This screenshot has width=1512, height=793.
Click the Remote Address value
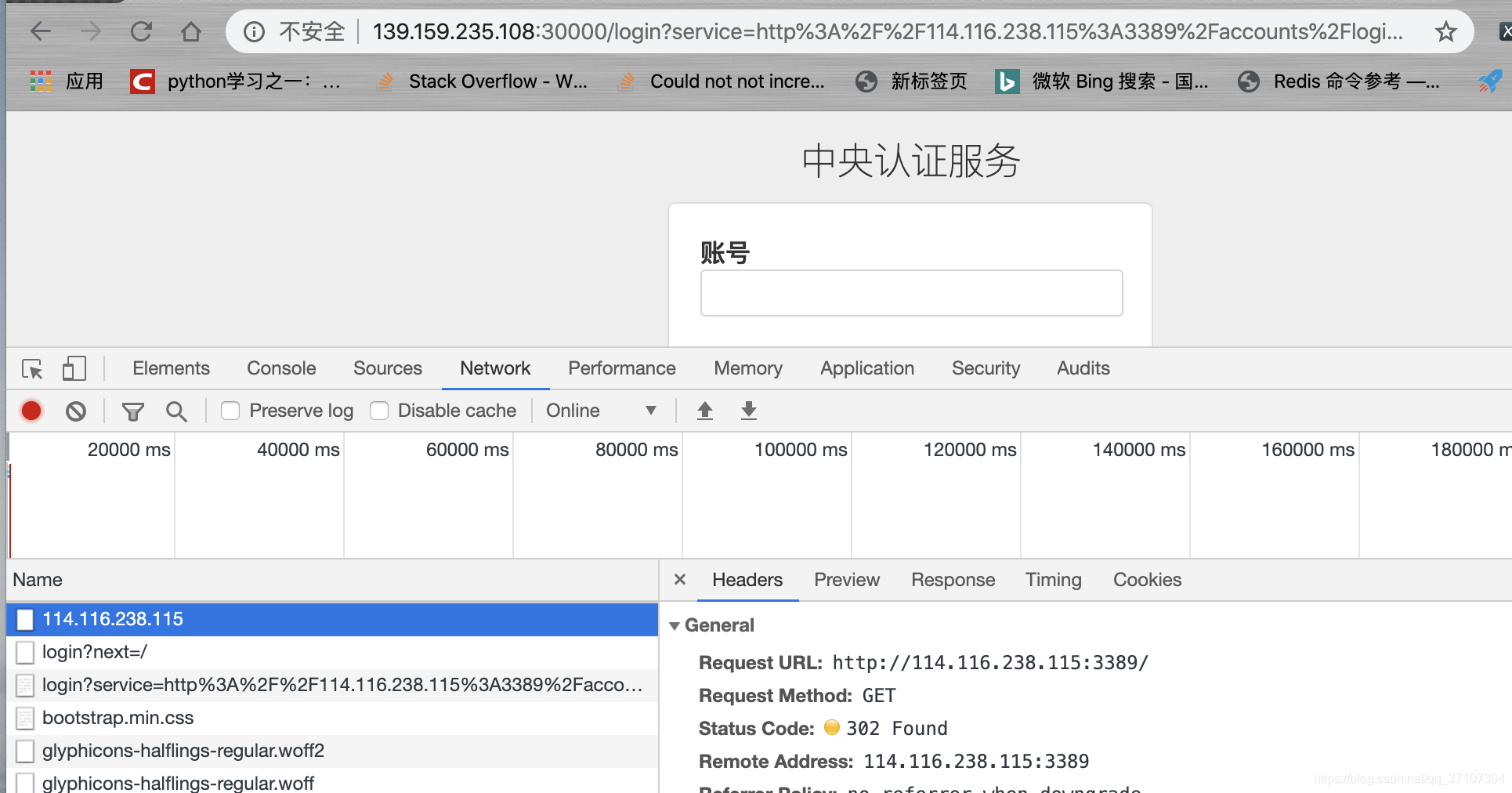(976, 762)
